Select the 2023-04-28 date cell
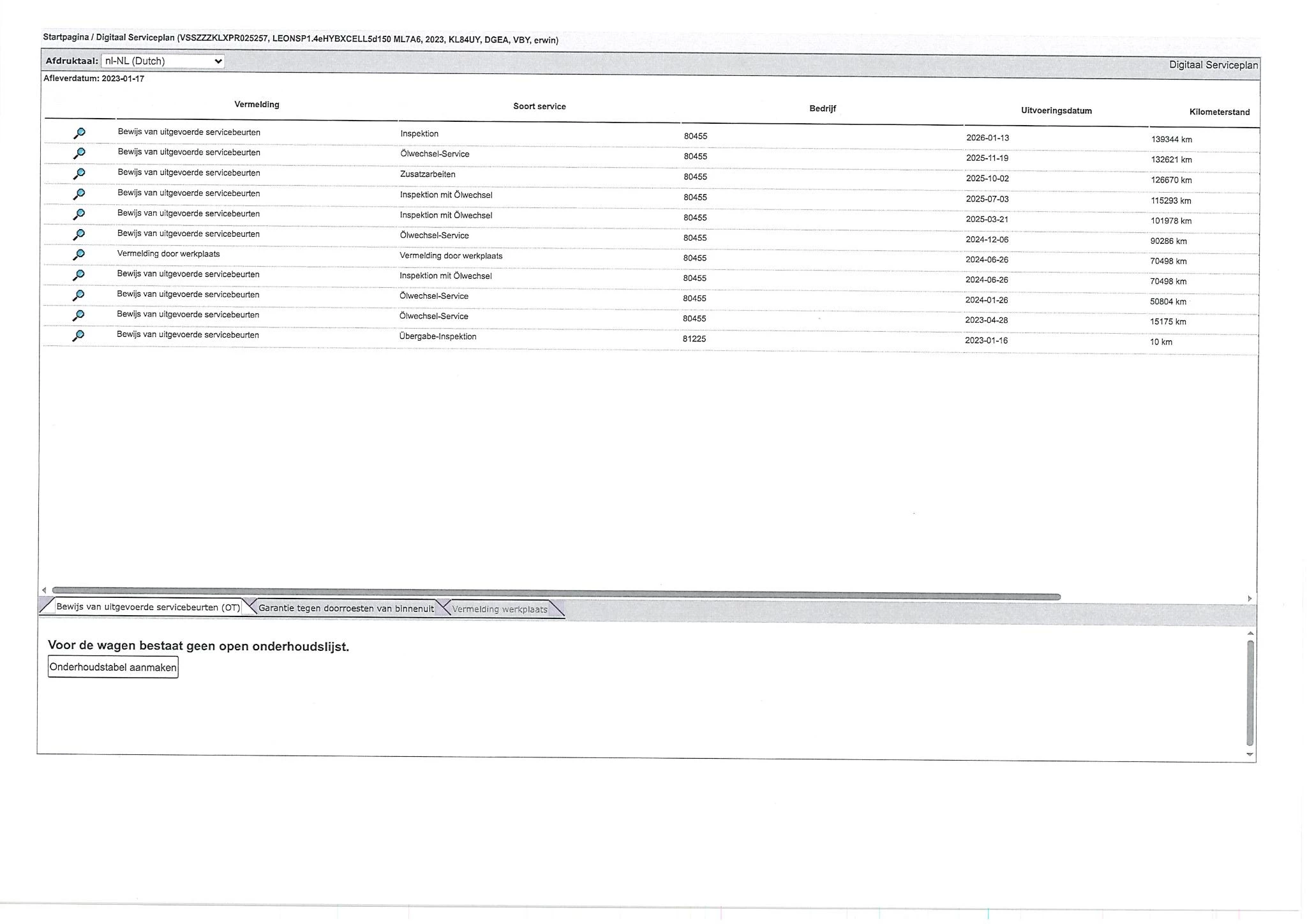 [987, 320]
